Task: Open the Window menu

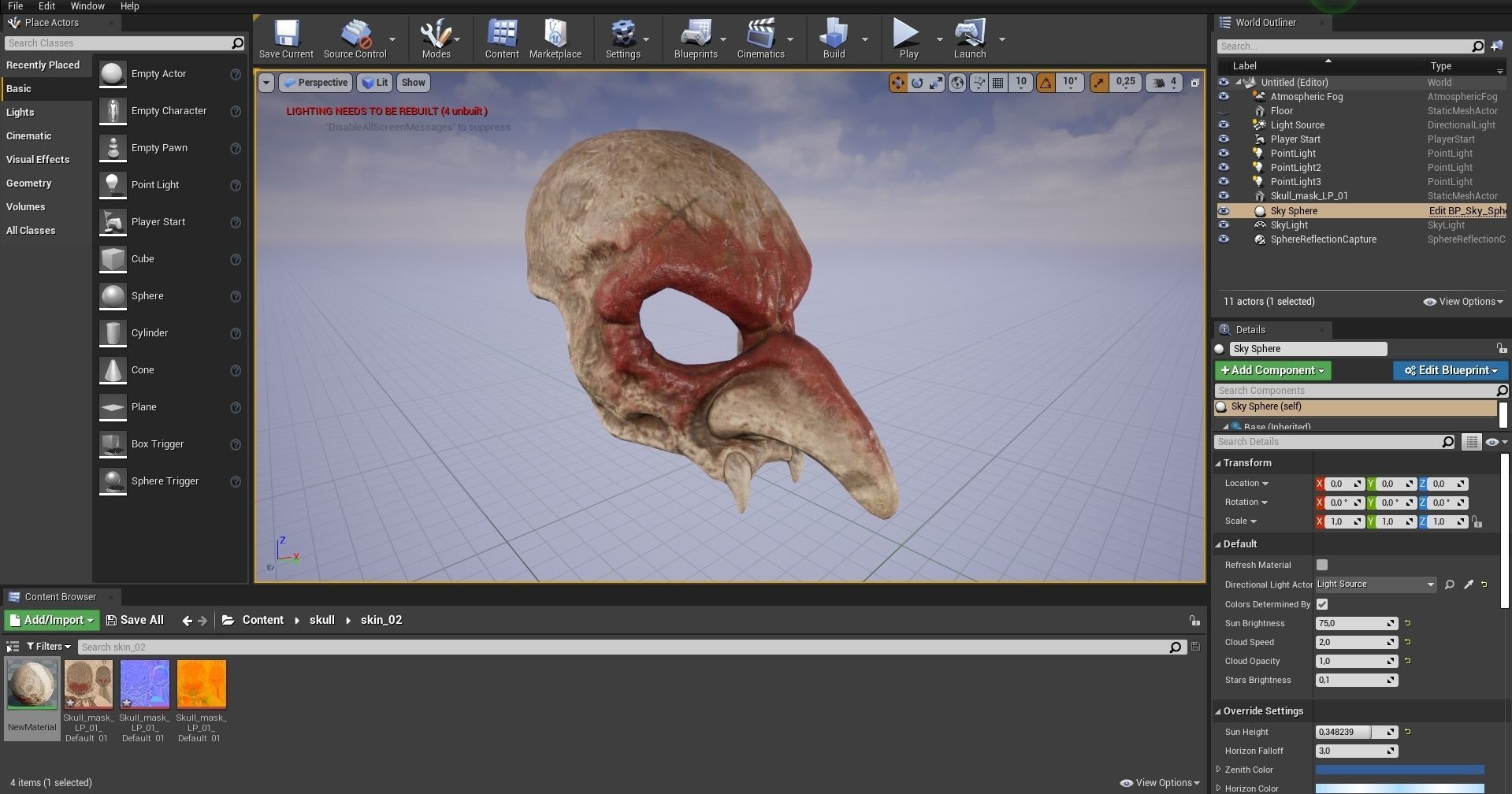Action: pos(87,6)
